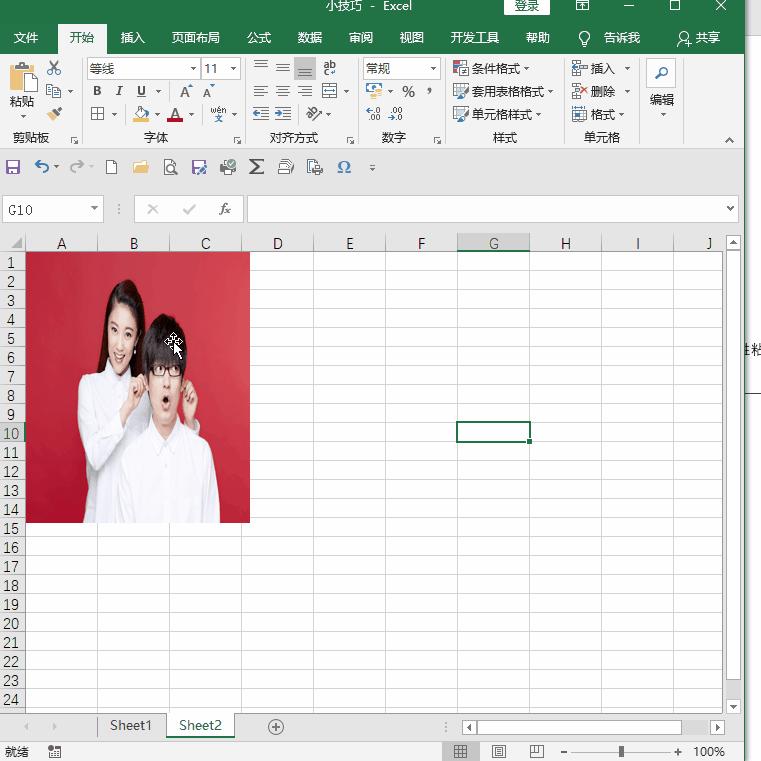Click the wén phonetic guide icon
Screen dimensions: 761x761
tap(218, 114)
